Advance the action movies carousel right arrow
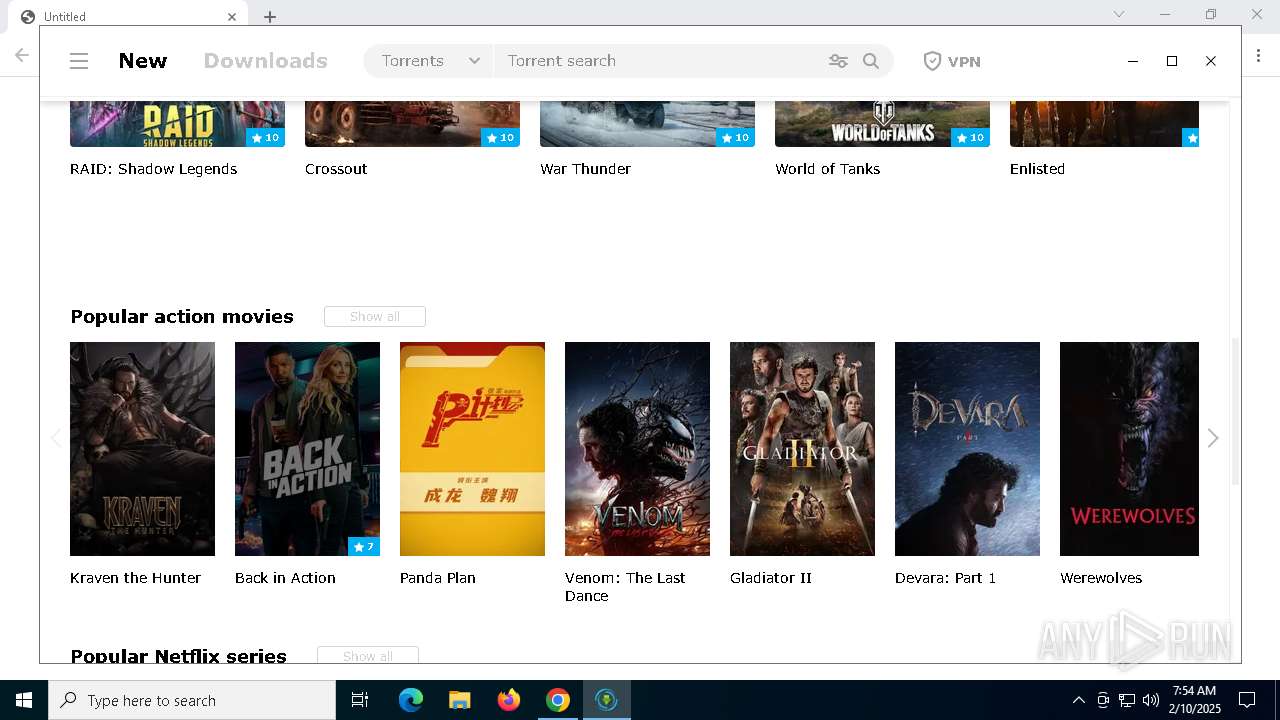Image resolution: width=1280 pixels, height=720 pixels. pos(1213,438)
